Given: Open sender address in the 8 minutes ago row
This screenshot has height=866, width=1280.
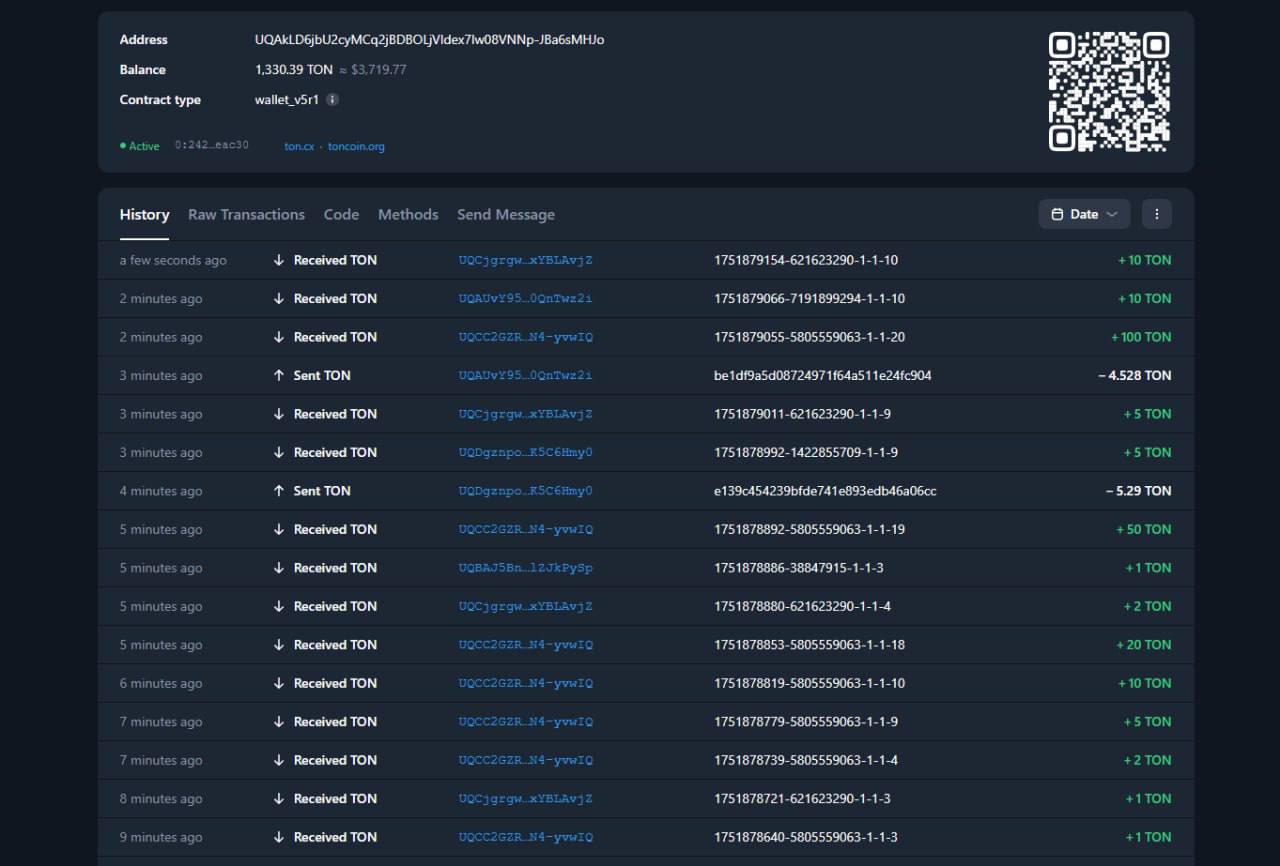Looking at the screenshot, I should 526,799.
